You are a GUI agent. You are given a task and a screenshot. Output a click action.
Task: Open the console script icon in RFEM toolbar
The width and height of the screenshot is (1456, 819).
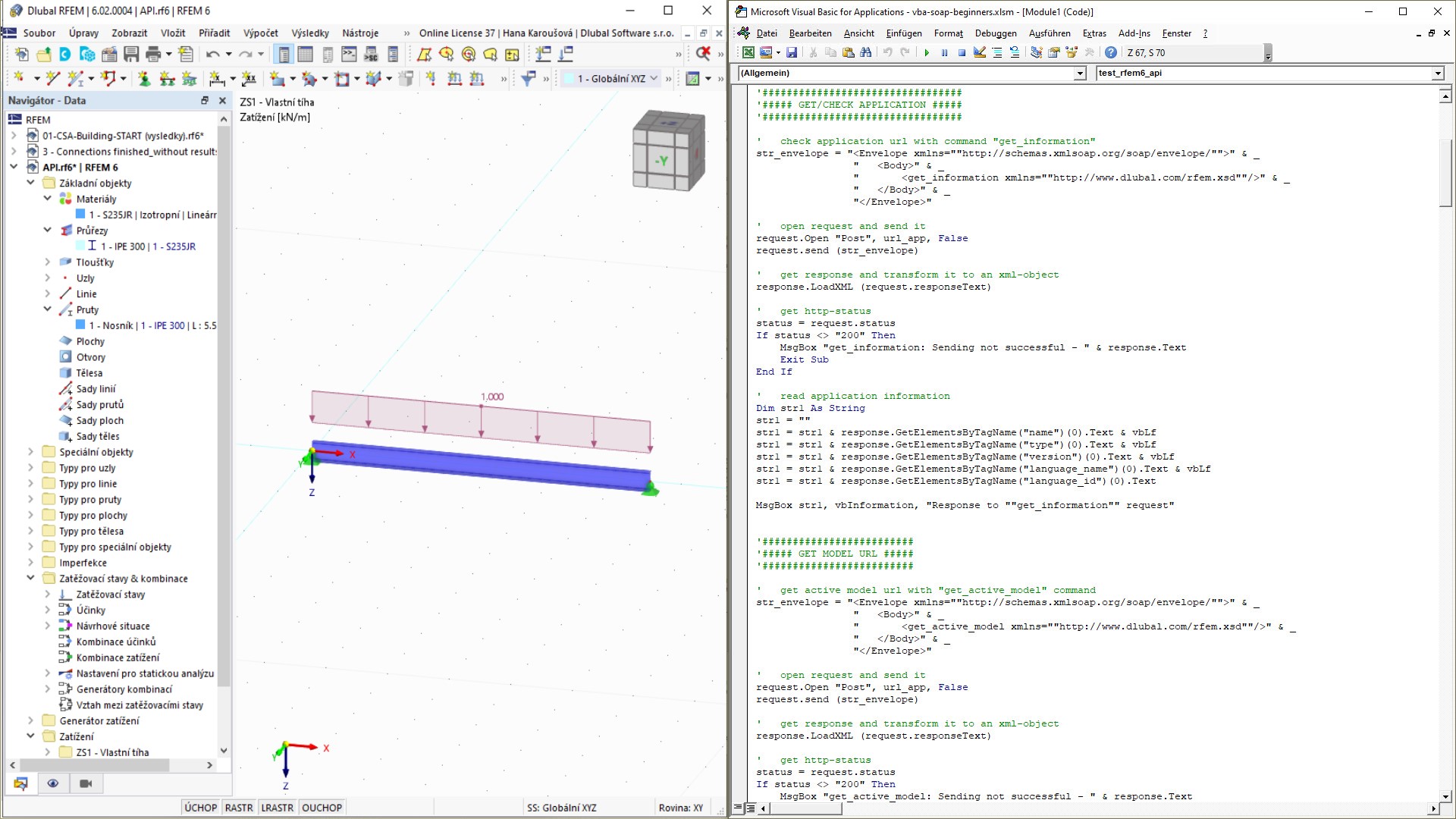tap(349, 55)
